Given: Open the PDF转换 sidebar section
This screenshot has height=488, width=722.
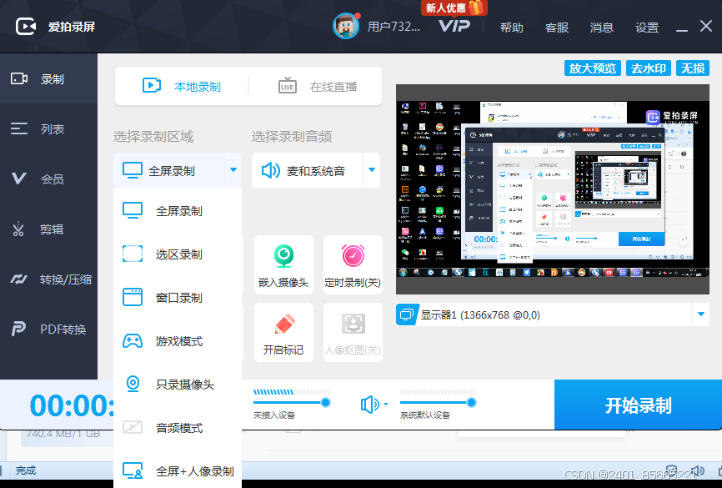Looking at the screenshot, I should coord(48,329).
